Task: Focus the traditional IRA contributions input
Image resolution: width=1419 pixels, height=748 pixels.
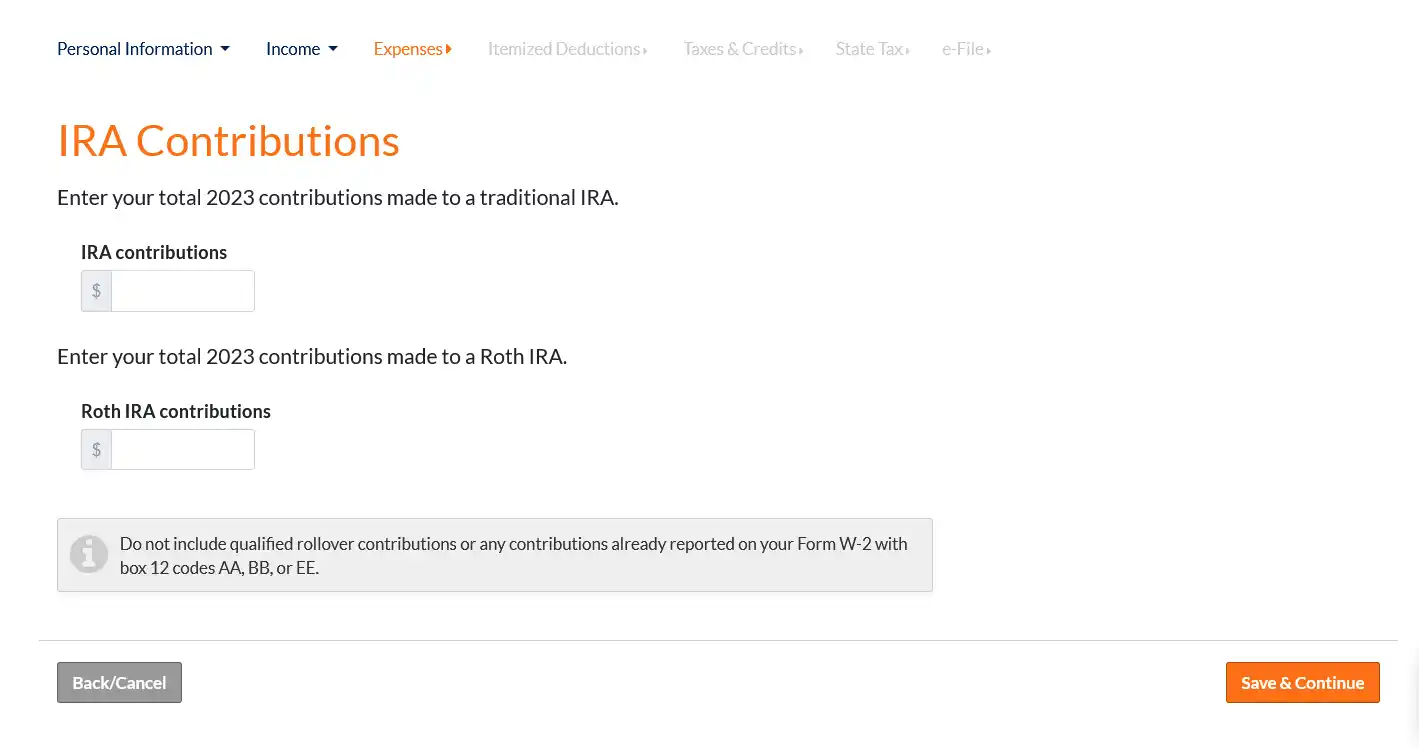Action: [x=182, y=291]
